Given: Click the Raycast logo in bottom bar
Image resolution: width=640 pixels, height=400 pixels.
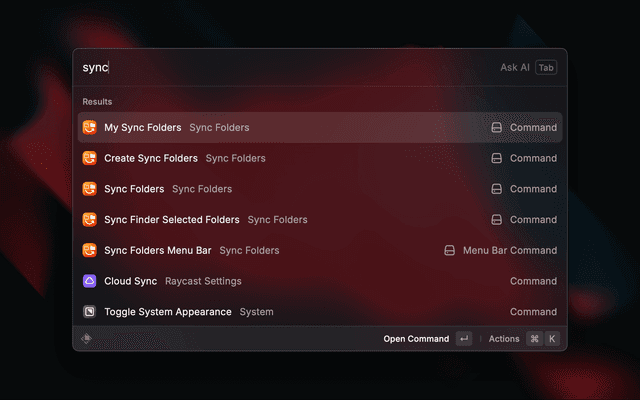Looking at the screenshot, I should pyautogui.click(x=86, y=339).
